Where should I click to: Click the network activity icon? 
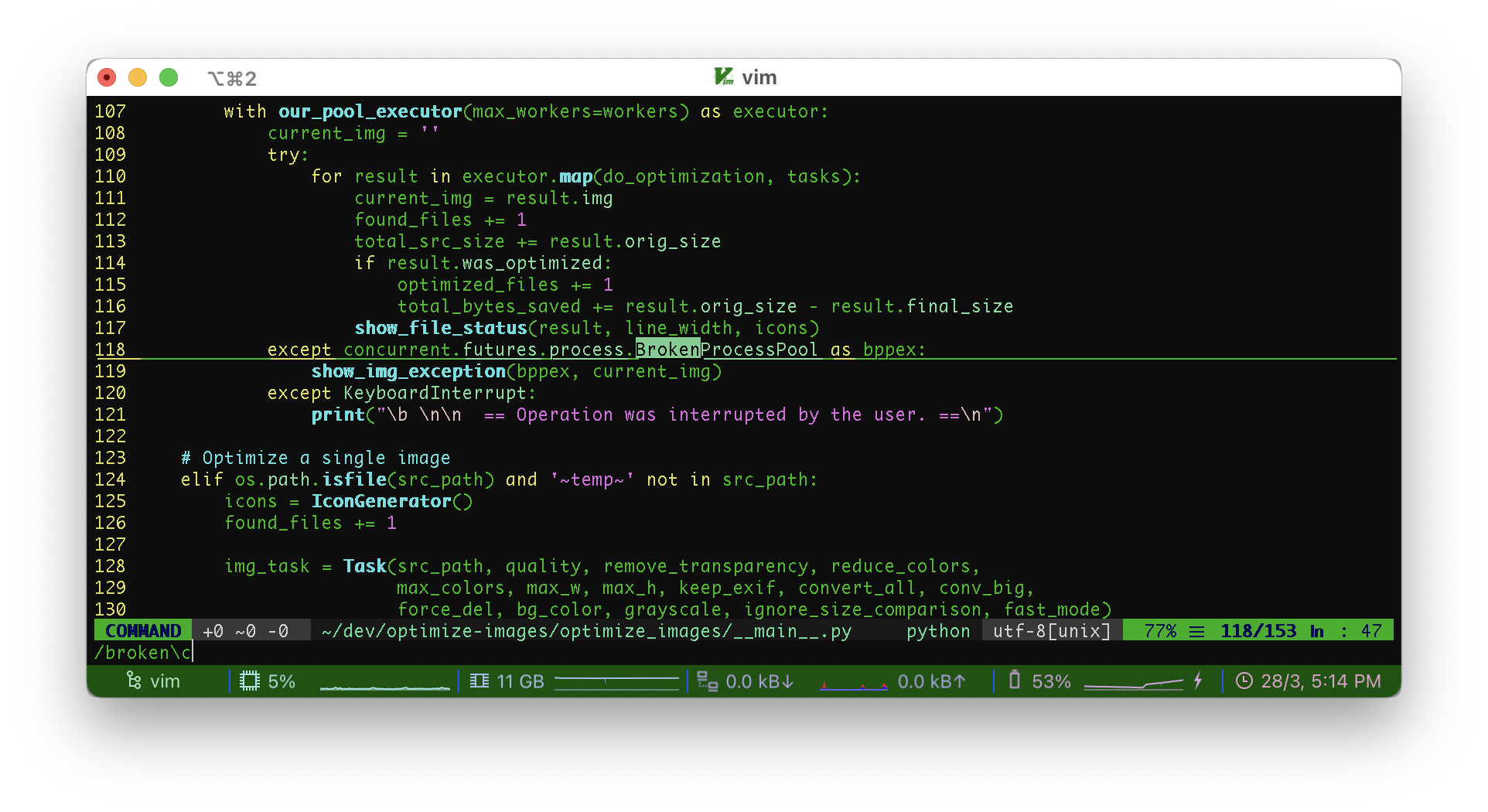pyautogui.click(x=707, y=681)
